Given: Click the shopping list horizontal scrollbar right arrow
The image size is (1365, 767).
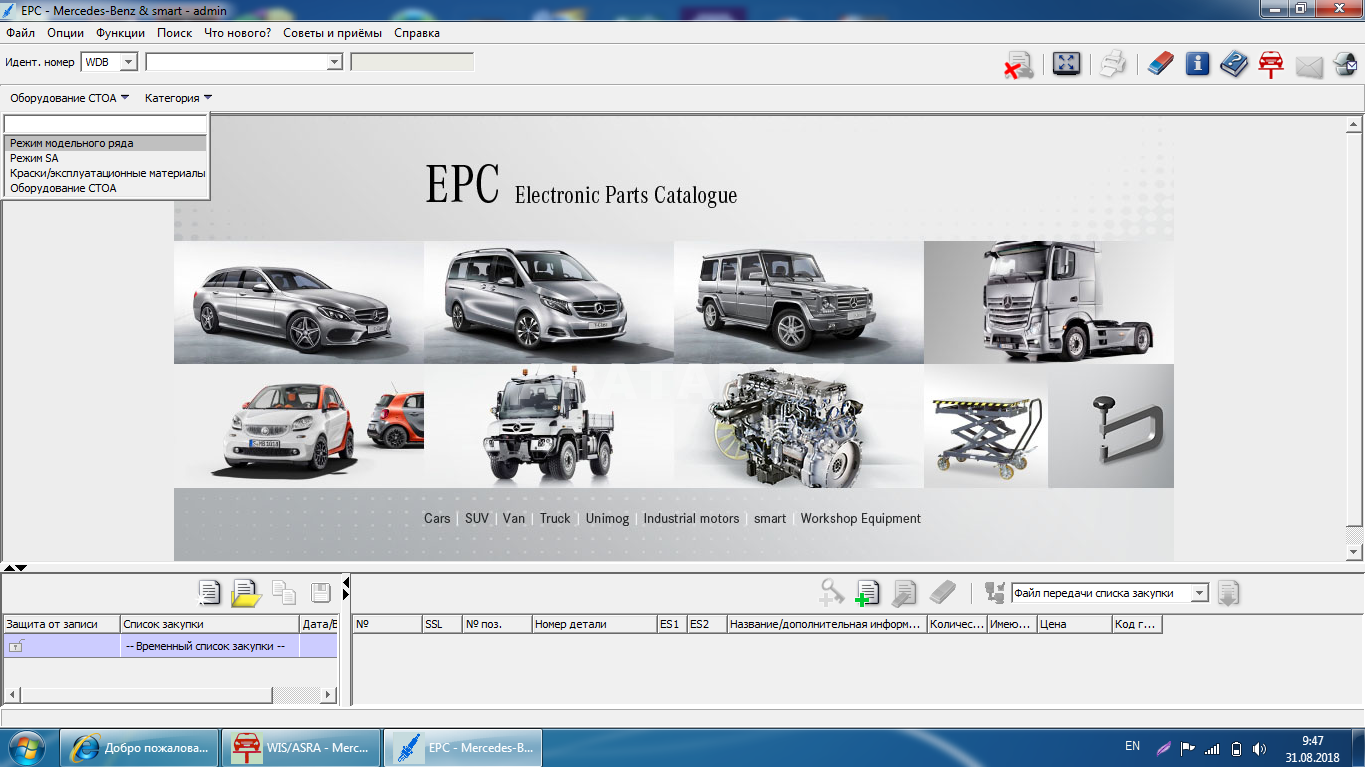Looking at the screenshot, I should coord(329,695).
